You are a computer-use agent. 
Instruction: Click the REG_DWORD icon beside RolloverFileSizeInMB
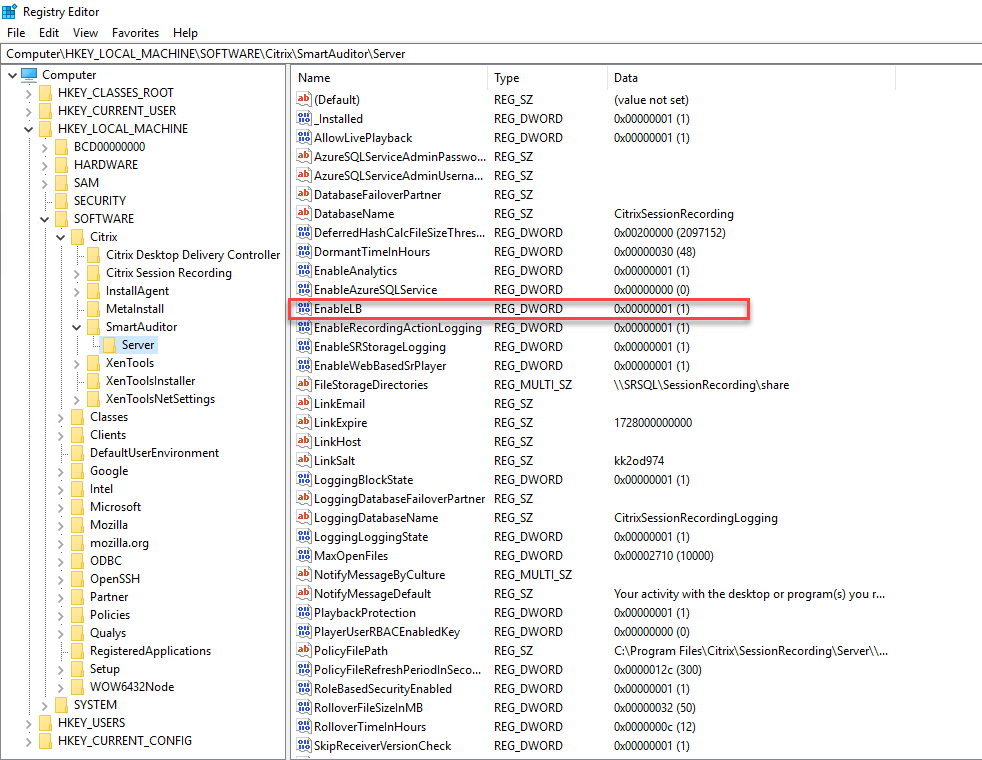coord(302,707)
